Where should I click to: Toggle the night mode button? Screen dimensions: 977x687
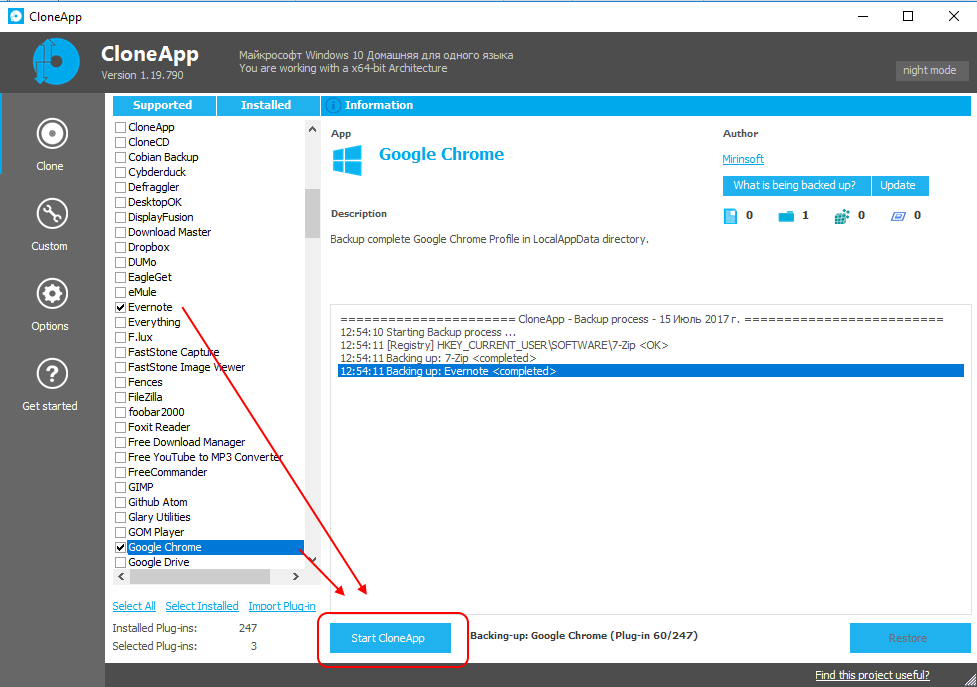(x=932, y=70)
